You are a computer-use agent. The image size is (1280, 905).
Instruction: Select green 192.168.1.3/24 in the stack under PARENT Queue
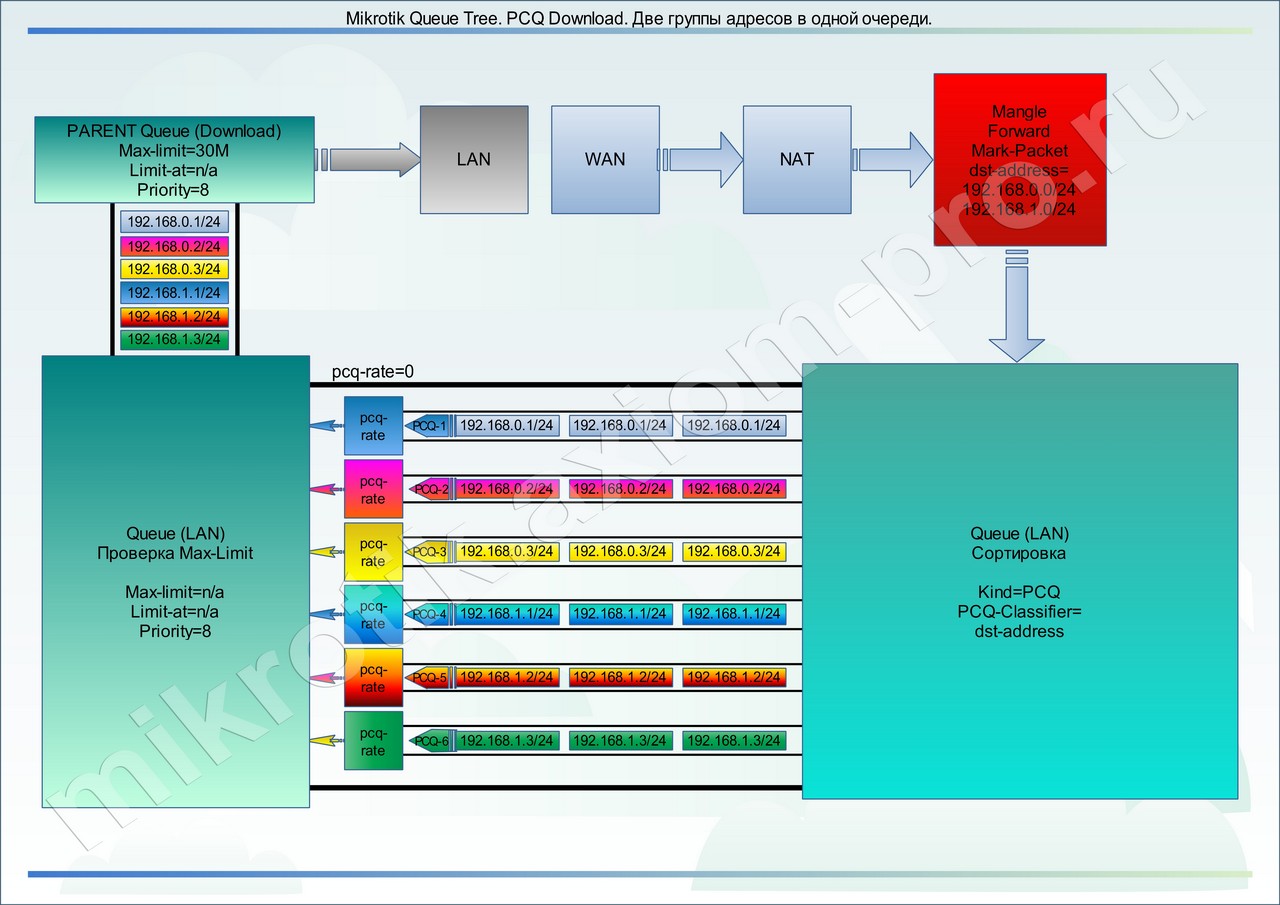174,340
